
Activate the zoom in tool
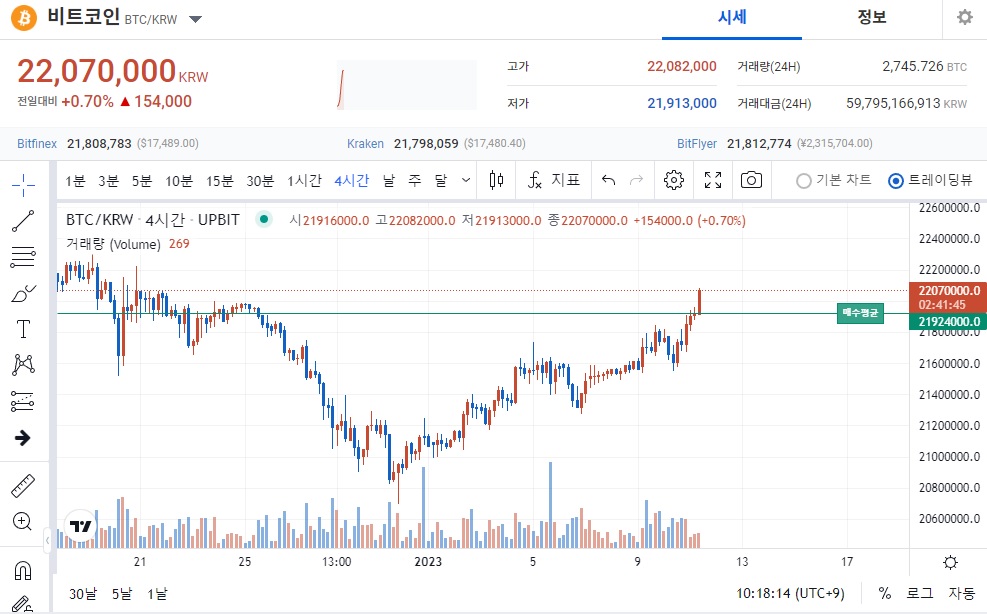point(22,521)
